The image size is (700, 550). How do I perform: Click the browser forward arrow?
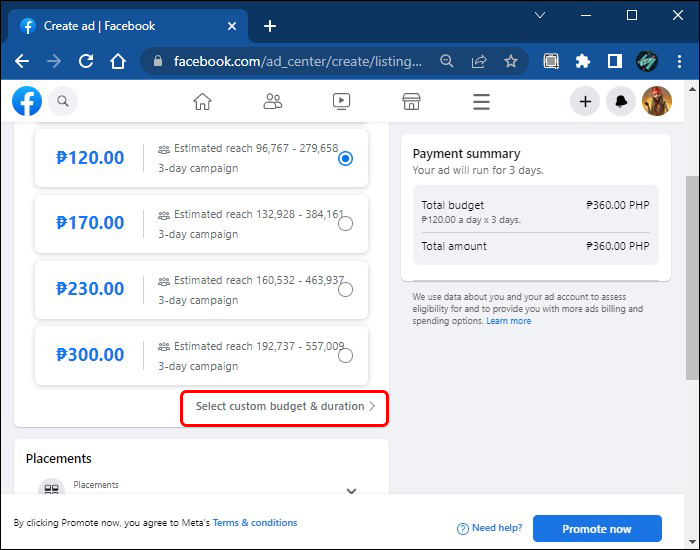point(54,61)
